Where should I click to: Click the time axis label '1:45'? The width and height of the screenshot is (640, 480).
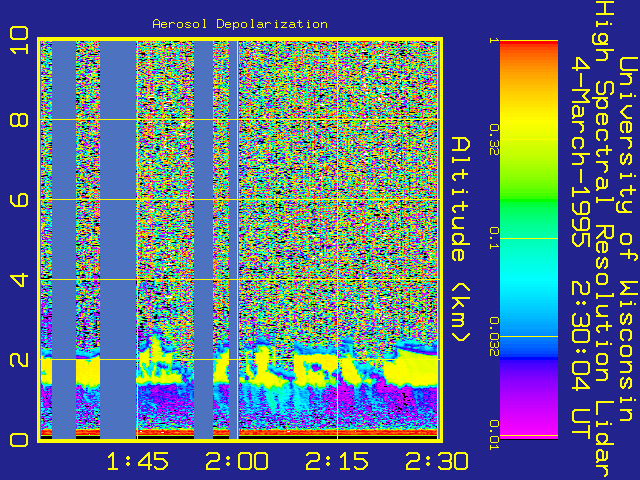click(x=138, y=461)
